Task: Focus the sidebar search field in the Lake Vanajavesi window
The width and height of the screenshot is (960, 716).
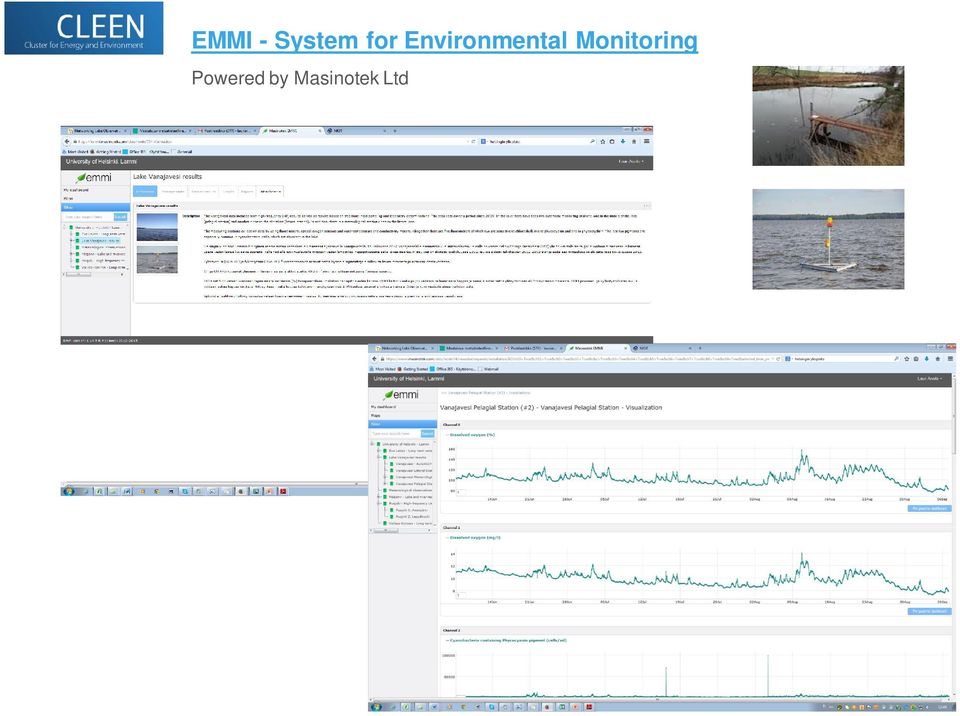Action: pyautogui.click(x=88, y=217)
